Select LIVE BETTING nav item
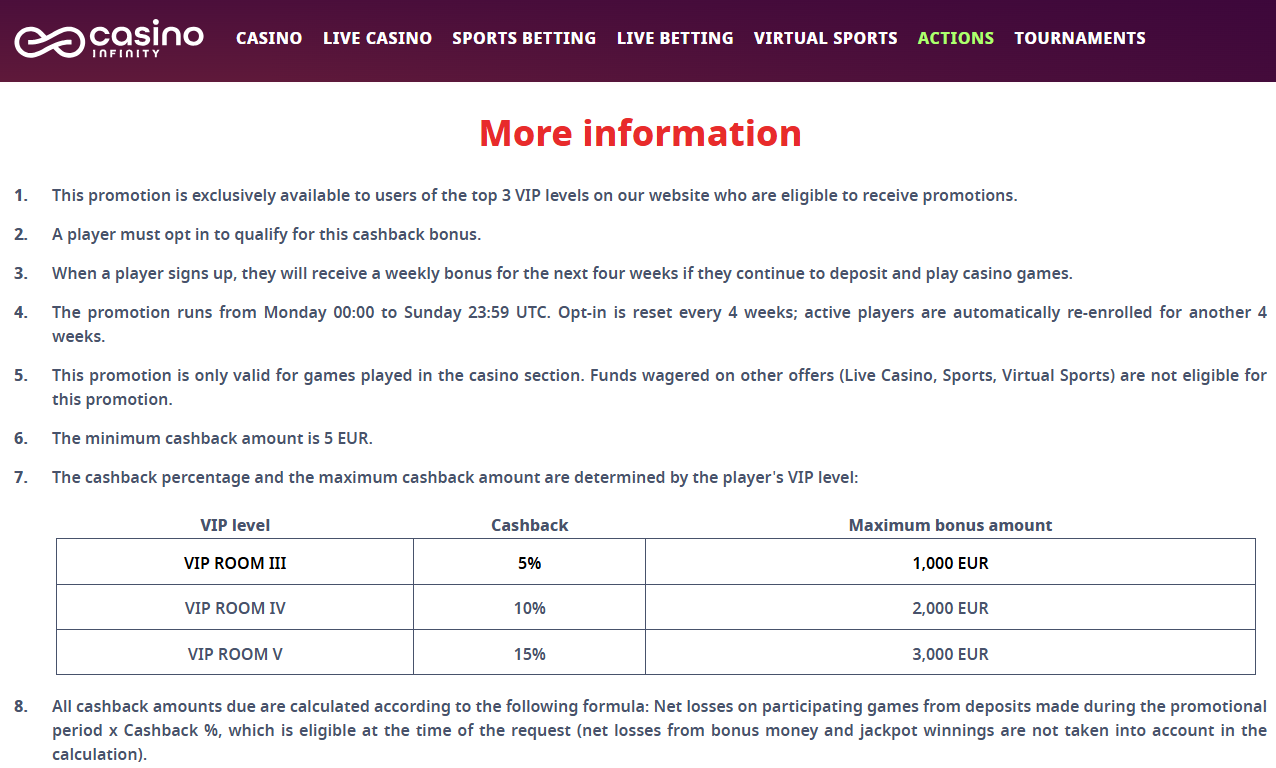Screen dimensions: 1276x768 (x=675, y=38)
